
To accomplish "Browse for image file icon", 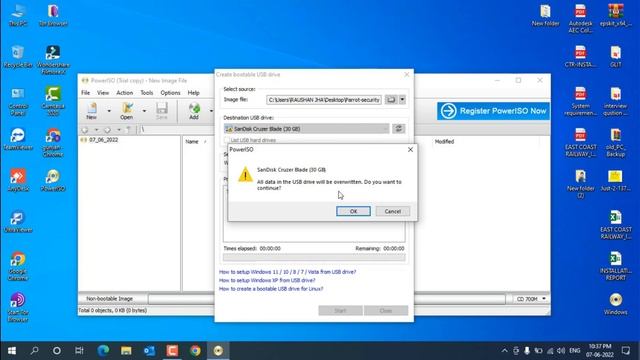I will click(391, 100).
